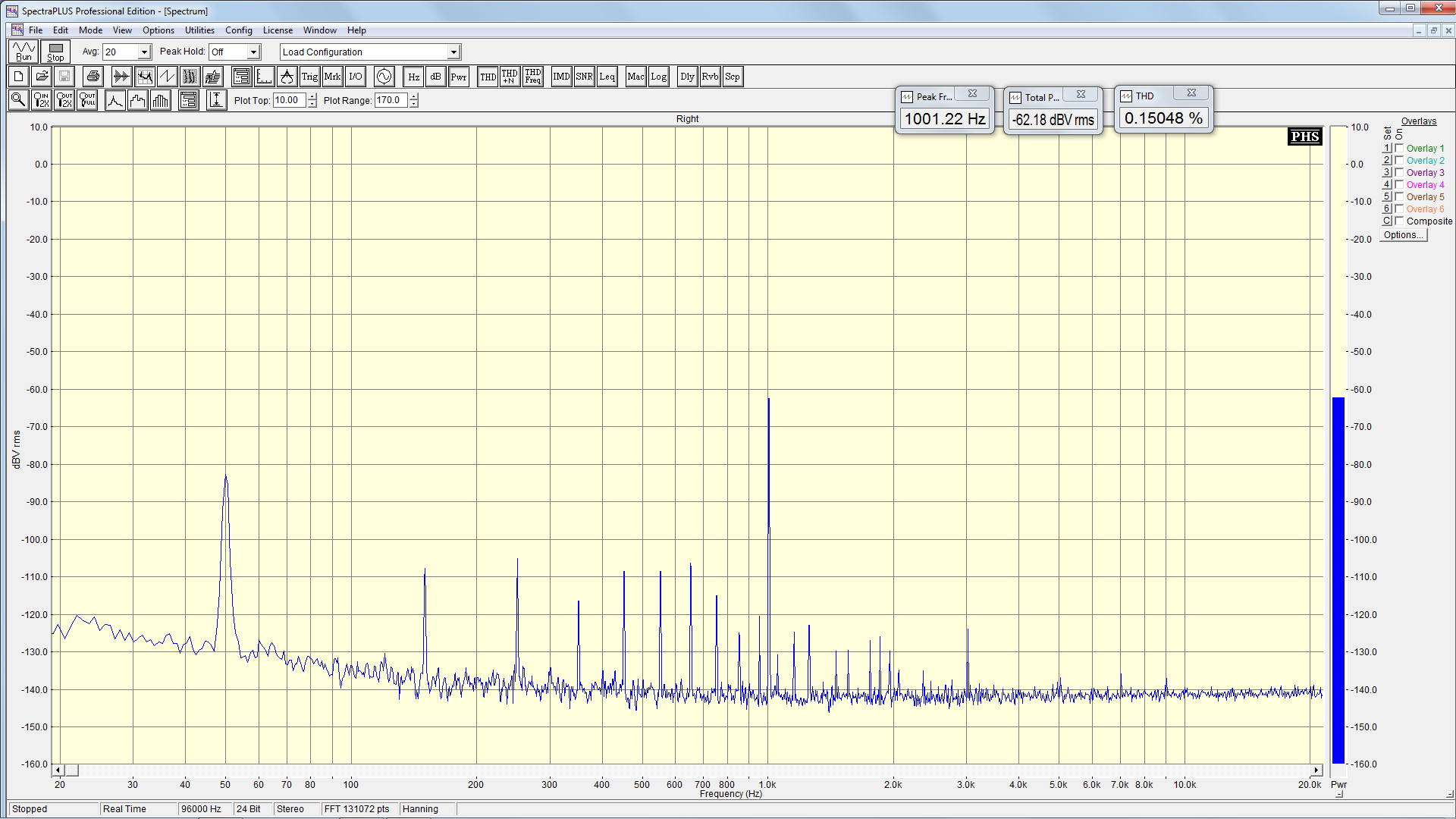Open Trigger settings with Trig button
Screen dimensions: 1456x819
pyautogui.click(x=310, y=77)
